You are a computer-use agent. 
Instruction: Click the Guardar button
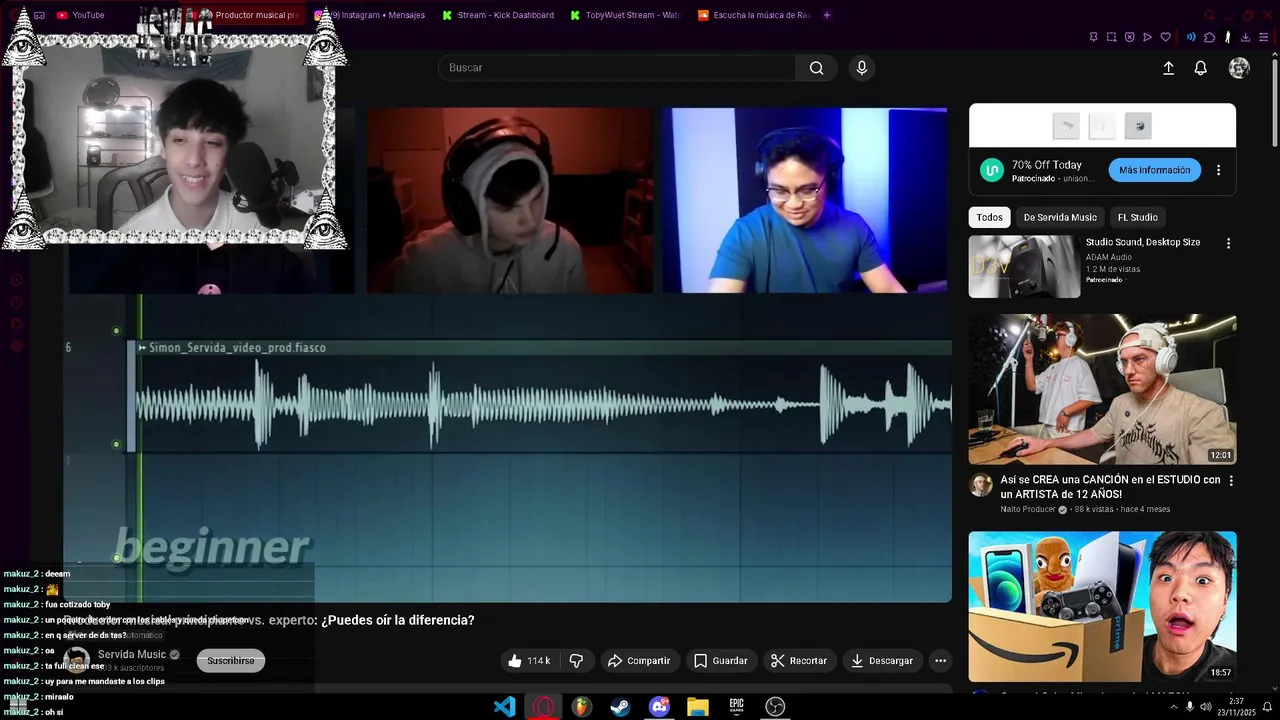tap(720, 661)
